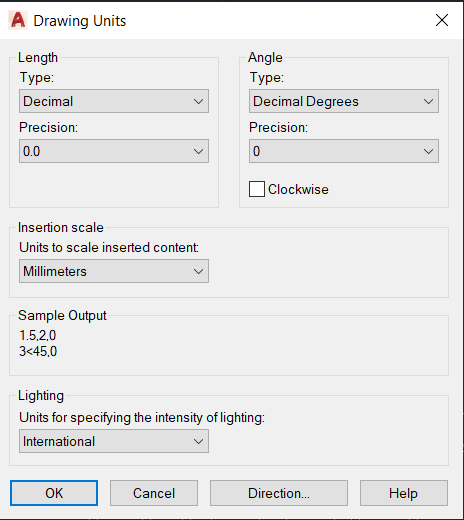The width and height of the screenshot is (464, 520).
Task: Open the Angle Type Decimal Degrees dropdown
Action: 344,101
